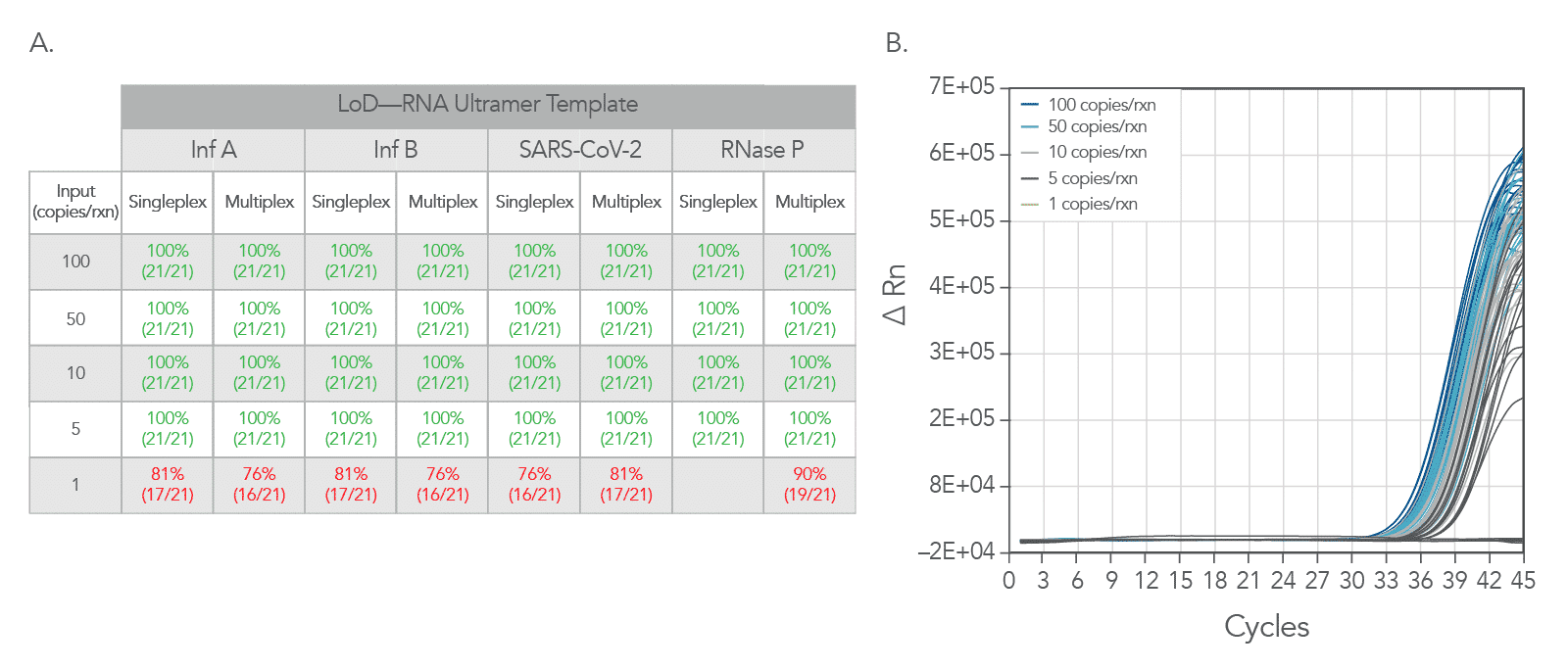The image size is (1568, 669).
Task: Click the 7E+05 y-axis tick label
Action: tap(961, 86)
